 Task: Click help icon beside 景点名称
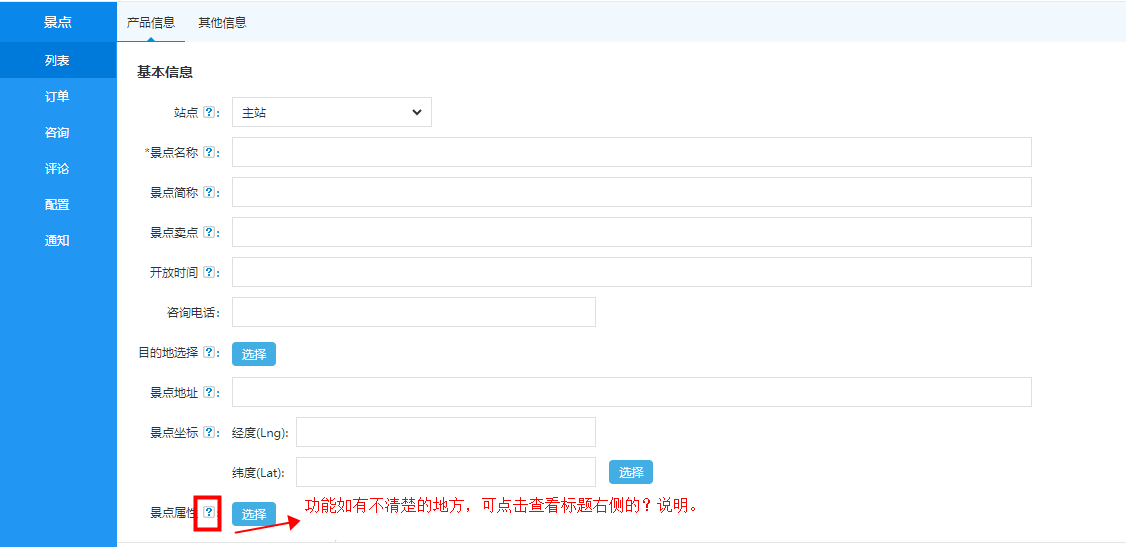208,153
